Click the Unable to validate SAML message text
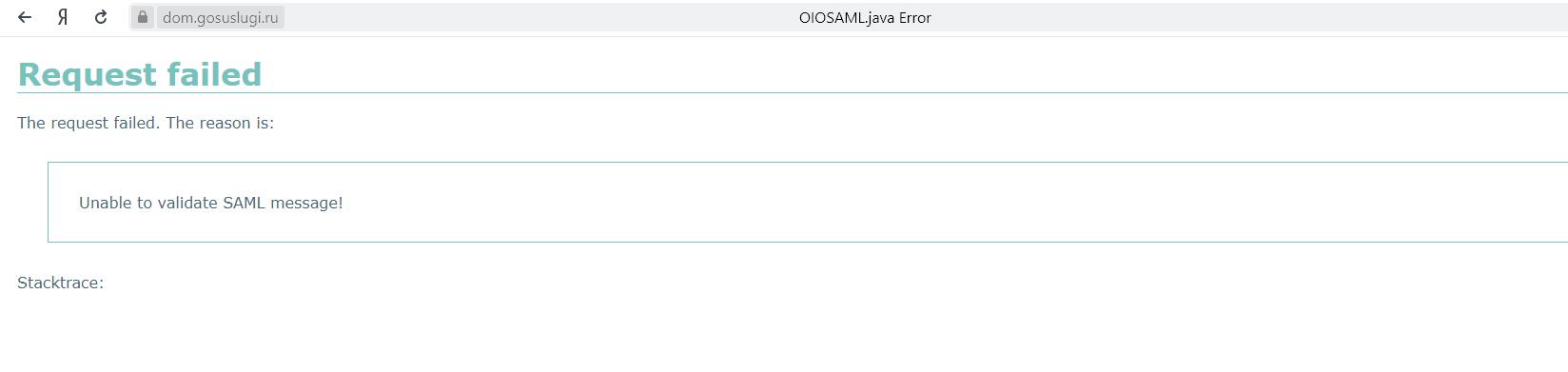 click(211, 203)
